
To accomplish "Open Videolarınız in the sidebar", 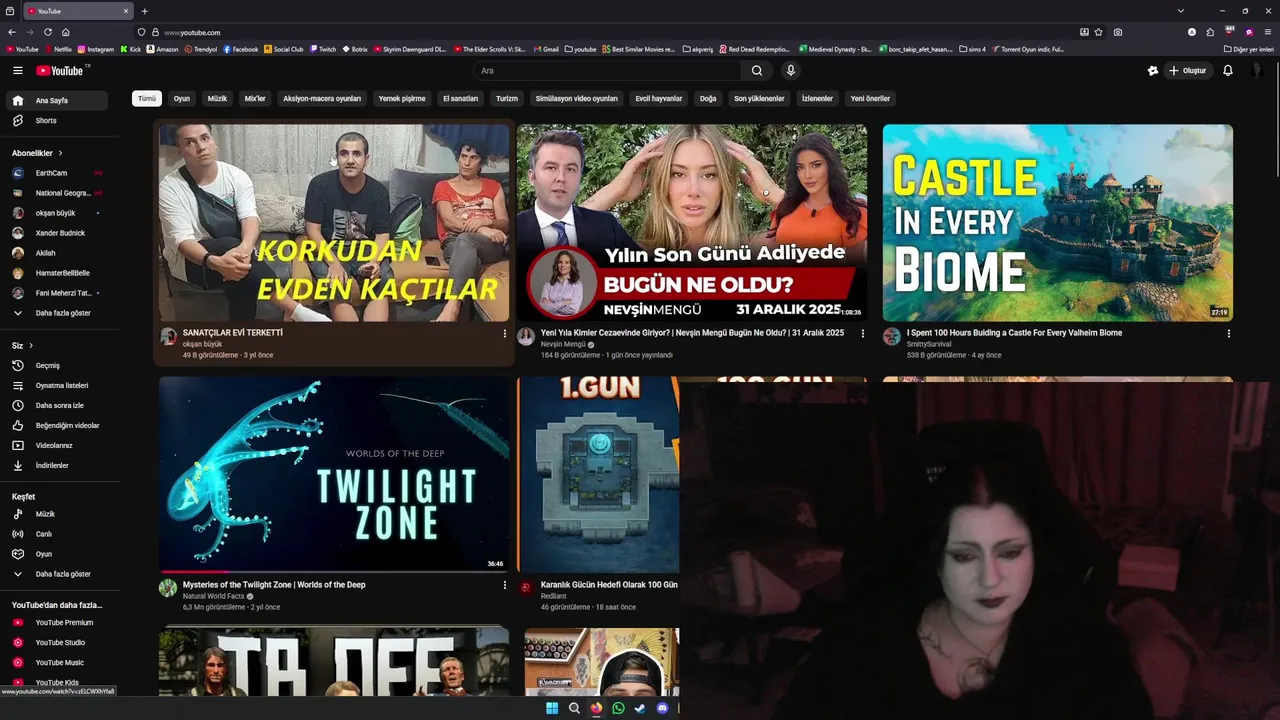I will [56, 445].
